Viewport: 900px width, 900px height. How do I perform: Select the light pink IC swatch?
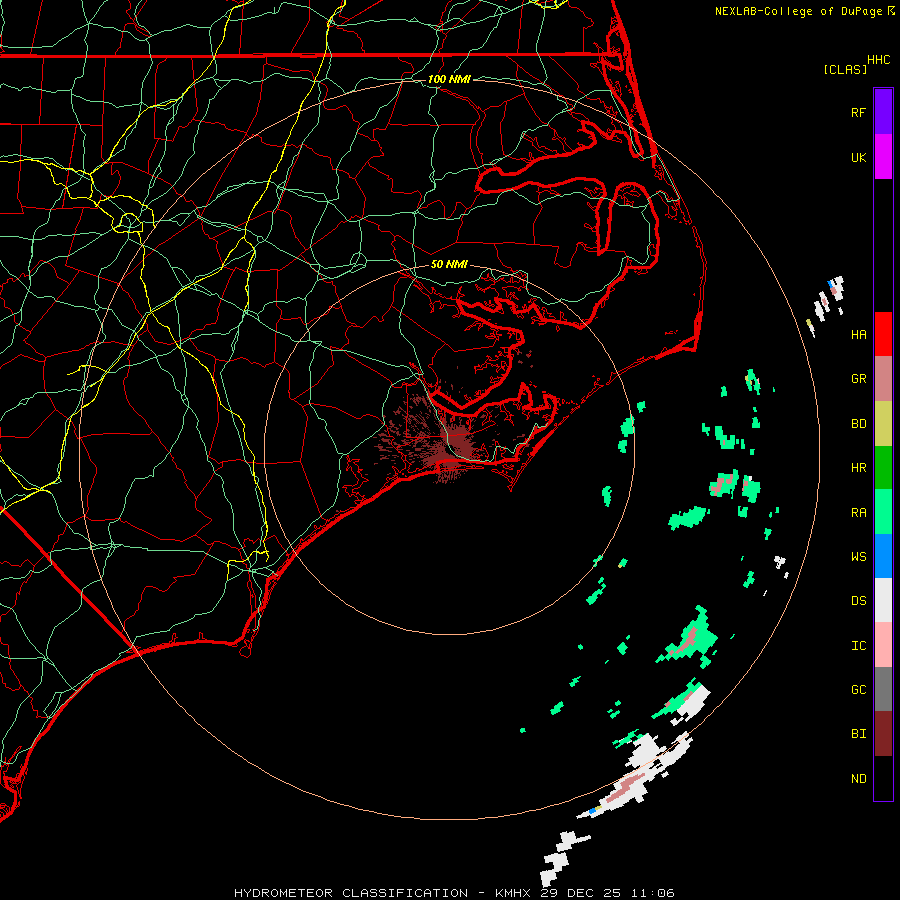(883, 645)
